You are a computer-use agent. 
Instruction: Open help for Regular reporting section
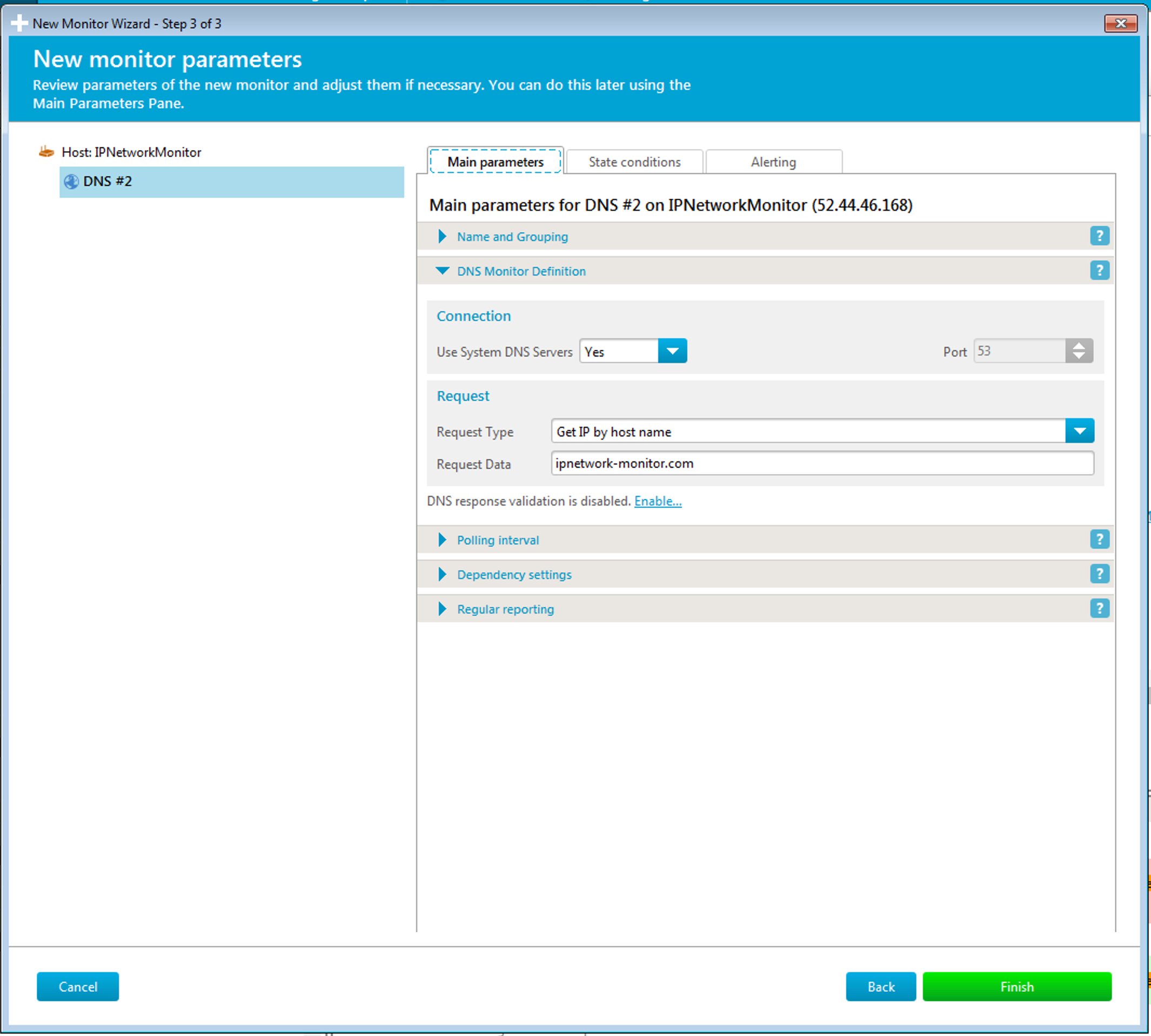coord(1099,609)
